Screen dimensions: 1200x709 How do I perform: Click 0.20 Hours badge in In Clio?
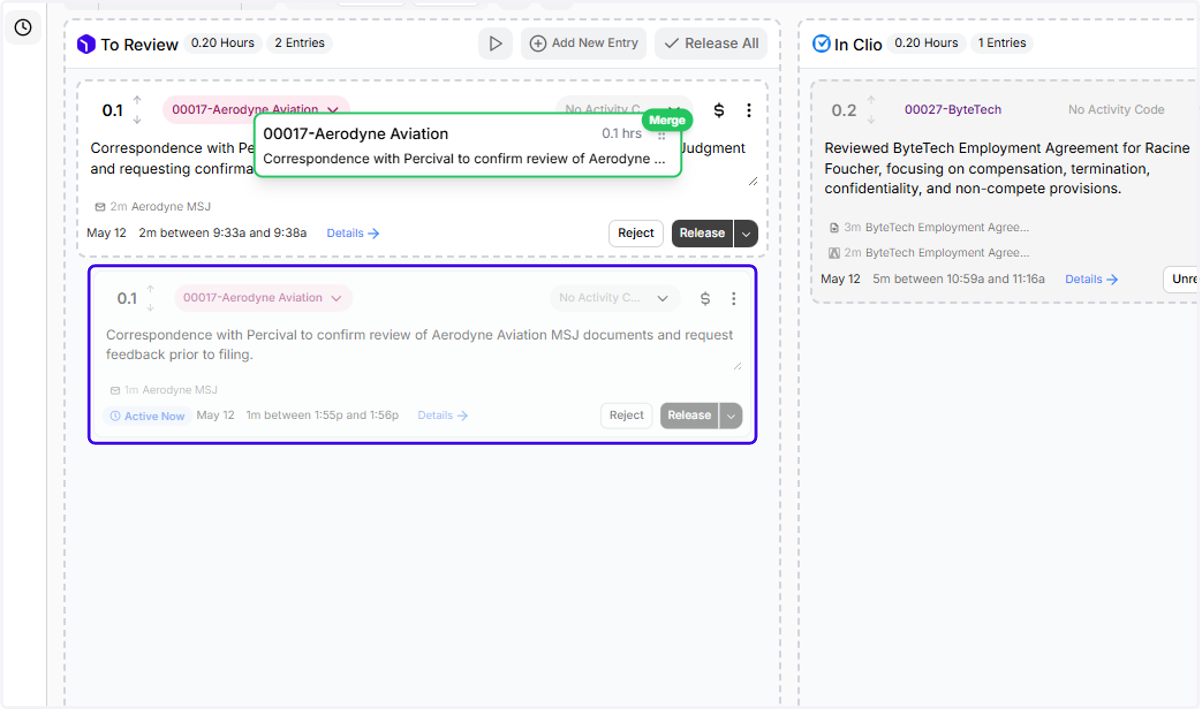click(x=926, y=43)
